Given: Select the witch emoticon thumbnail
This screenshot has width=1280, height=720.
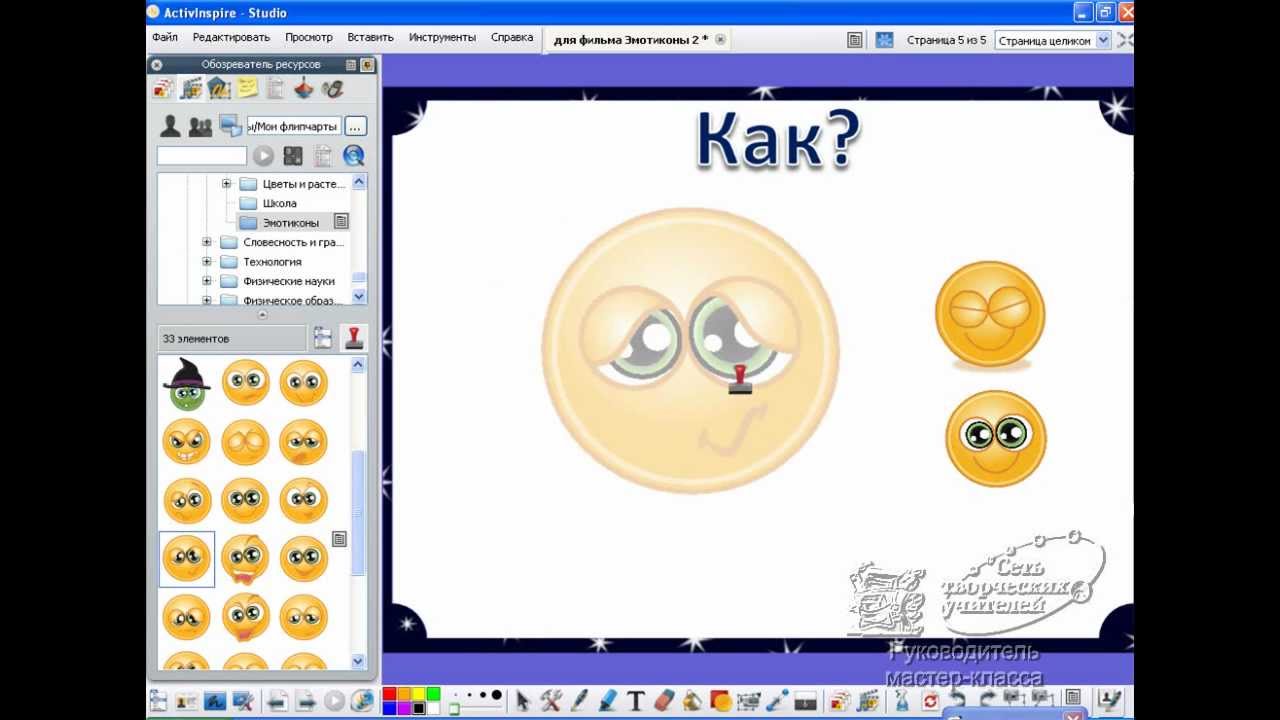Looking at the screenshot, I should click(187, 385).
